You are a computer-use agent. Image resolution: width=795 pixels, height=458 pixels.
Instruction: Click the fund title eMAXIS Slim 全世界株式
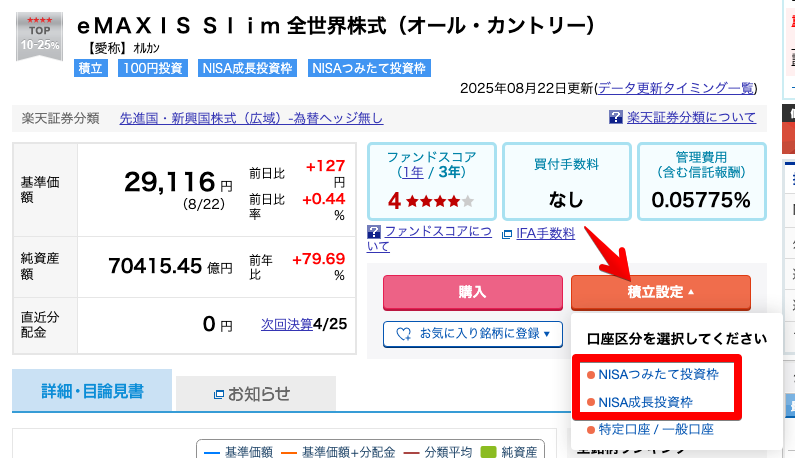click(x=336, y=25)
